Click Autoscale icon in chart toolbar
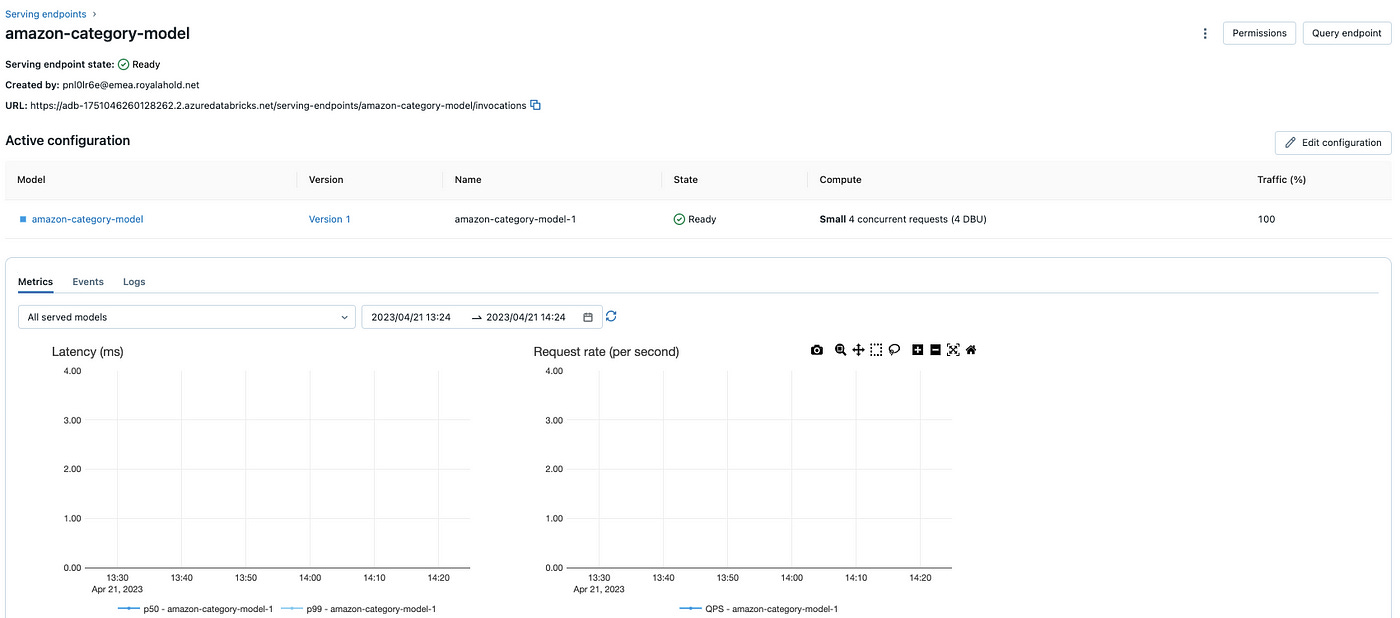This screenshot has width=1400, height=618. (x=953, y=350)
